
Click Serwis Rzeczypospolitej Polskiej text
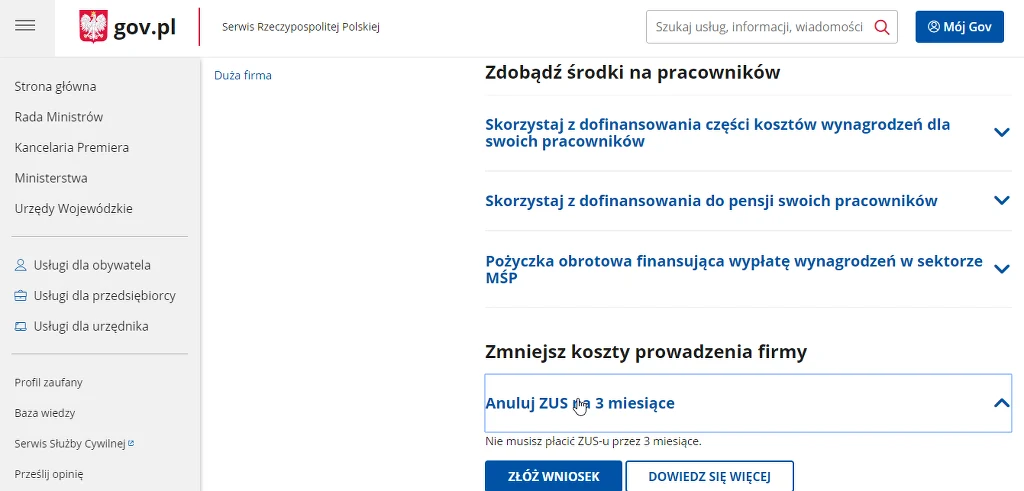click(300, 27)
